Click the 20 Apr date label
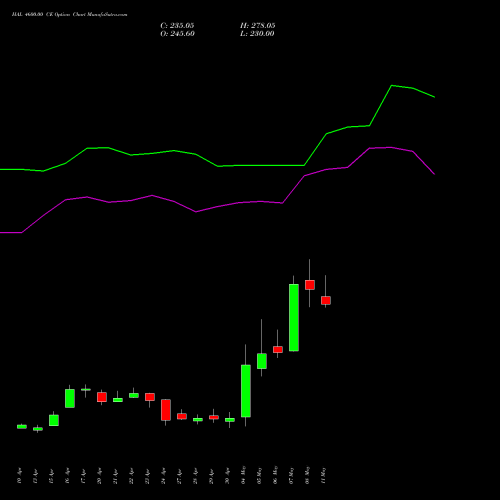Image resolution: width=500 pixels, height=500 pixels. pyautogui.click(x=99, y=476)
